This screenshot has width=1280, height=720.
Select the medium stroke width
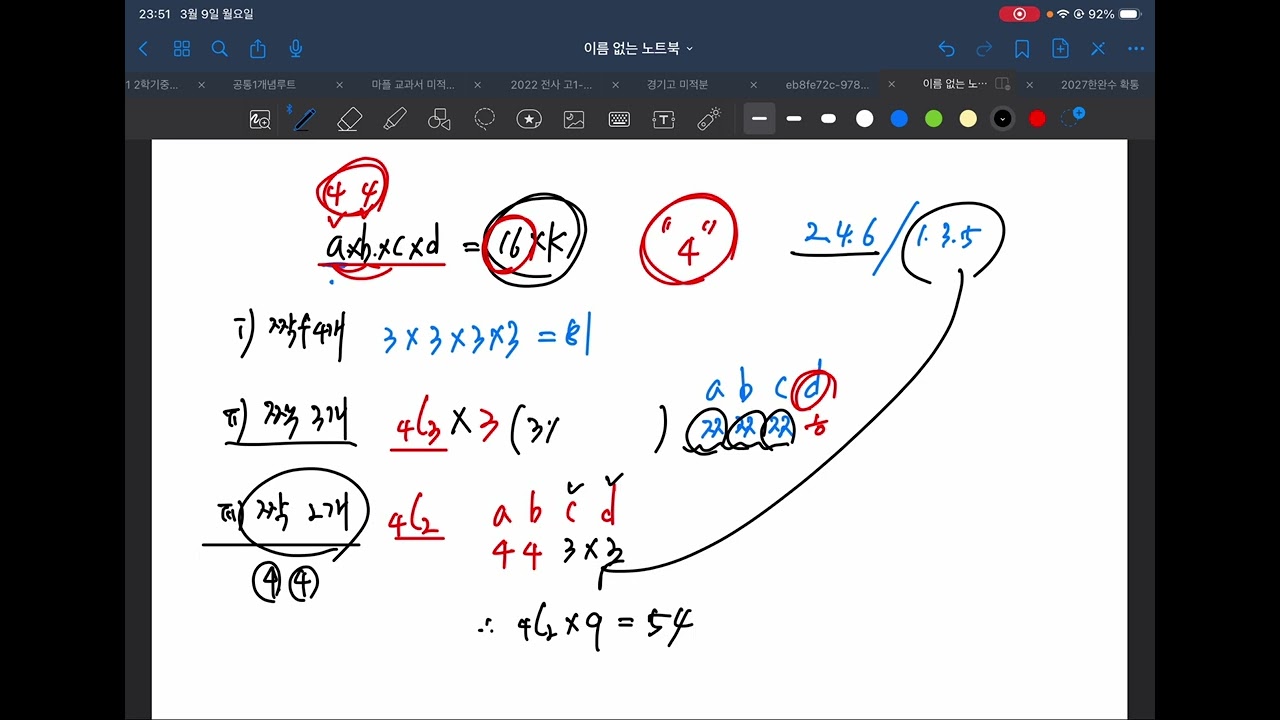(794, 119)
